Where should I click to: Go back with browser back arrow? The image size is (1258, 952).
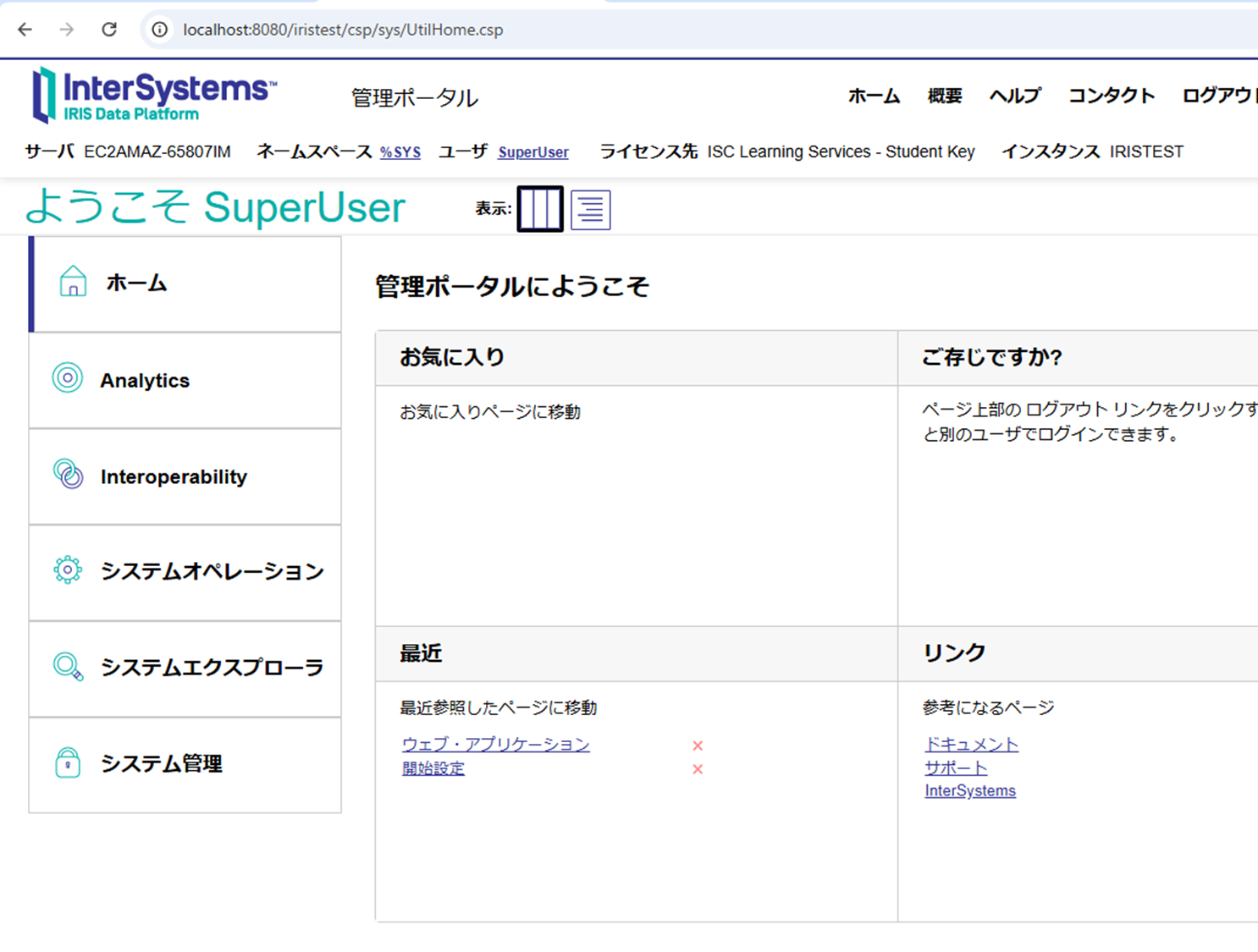(x=25, y=30)
